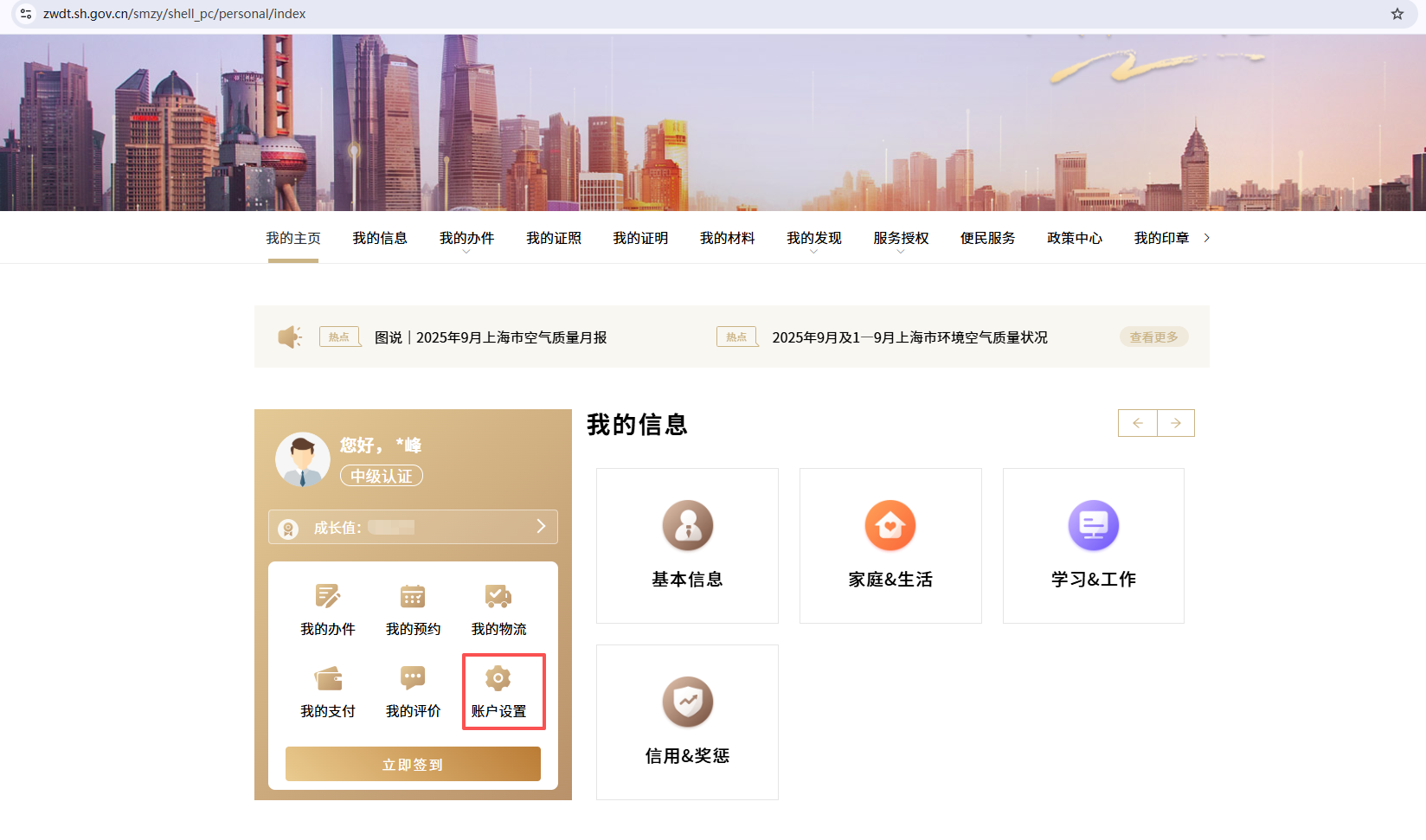This screenshot has width=1426, height=840.
Task: Bookmark this page with star icon
Action: [x=1397, y=14]
